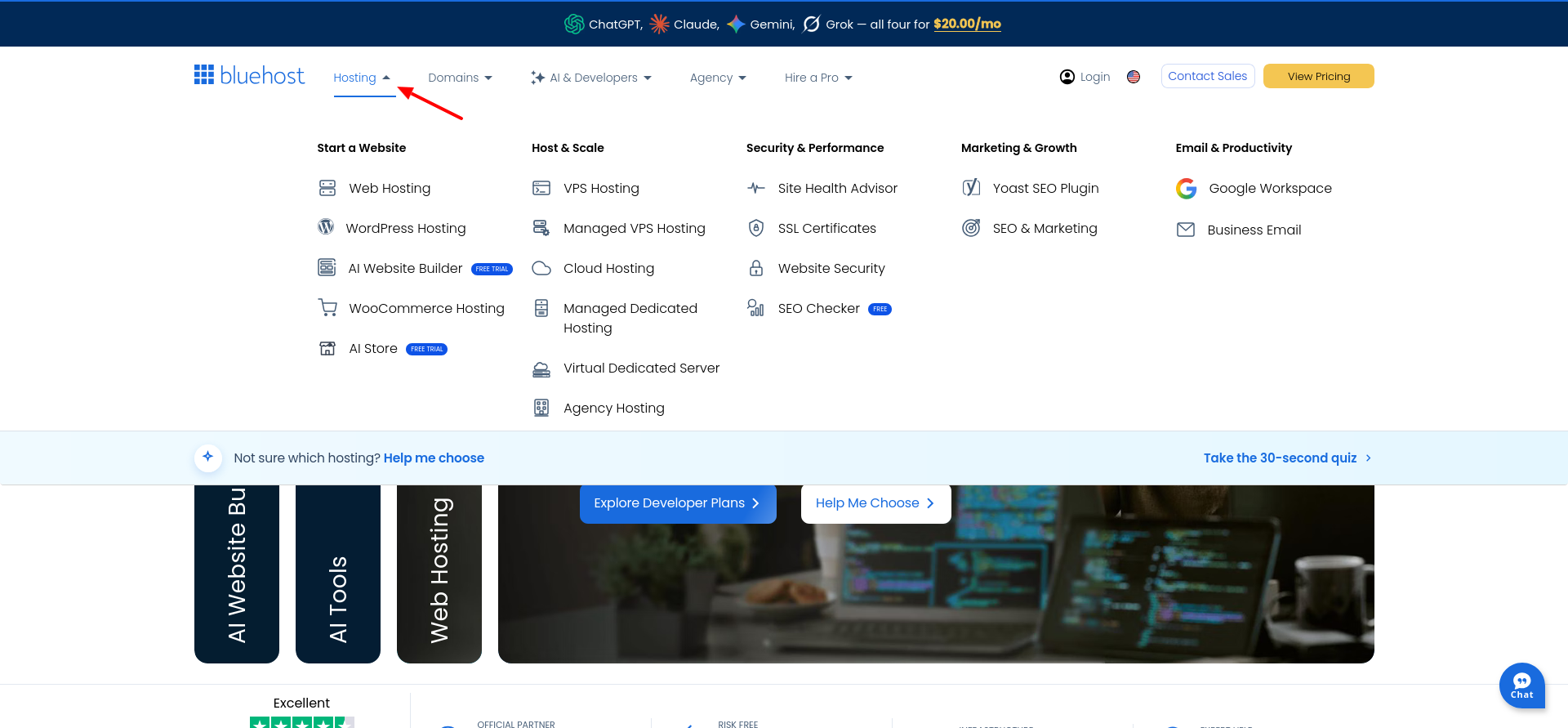Click the AI Store text label
Image resolution: width=1568 pixels, height=728 pixels.
373,348
